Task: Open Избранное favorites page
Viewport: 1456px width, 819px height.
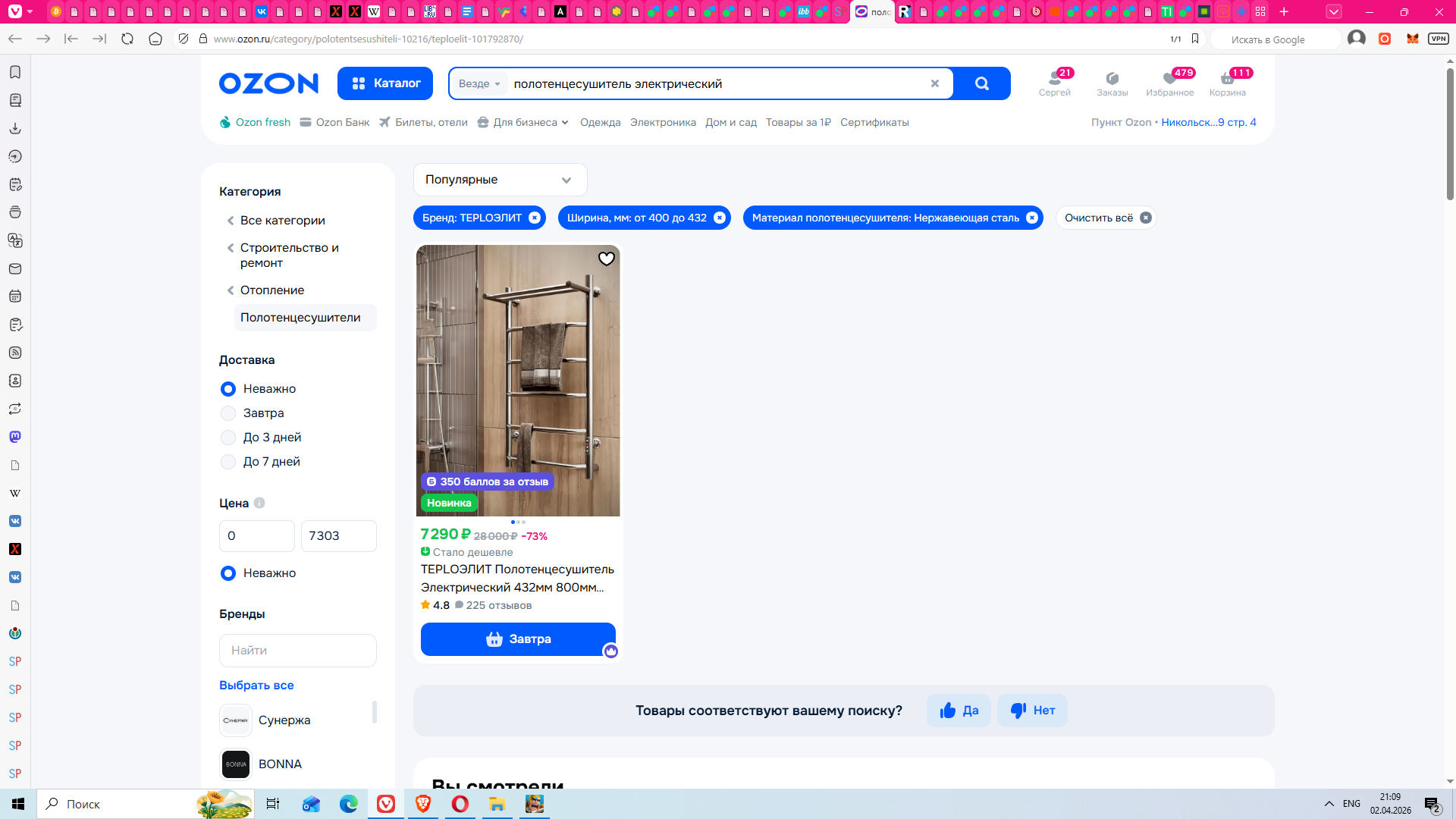Action: 1169,83
